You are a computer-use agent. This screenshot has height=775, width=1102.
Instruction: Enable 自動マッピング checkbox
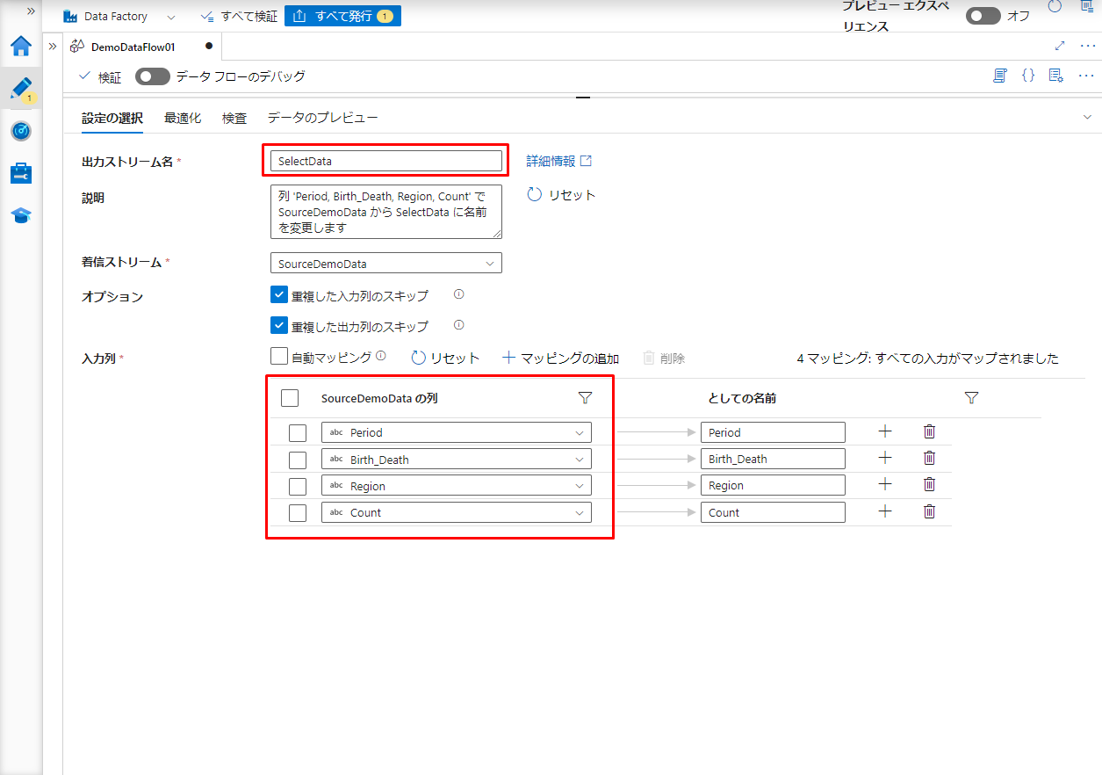279,357
